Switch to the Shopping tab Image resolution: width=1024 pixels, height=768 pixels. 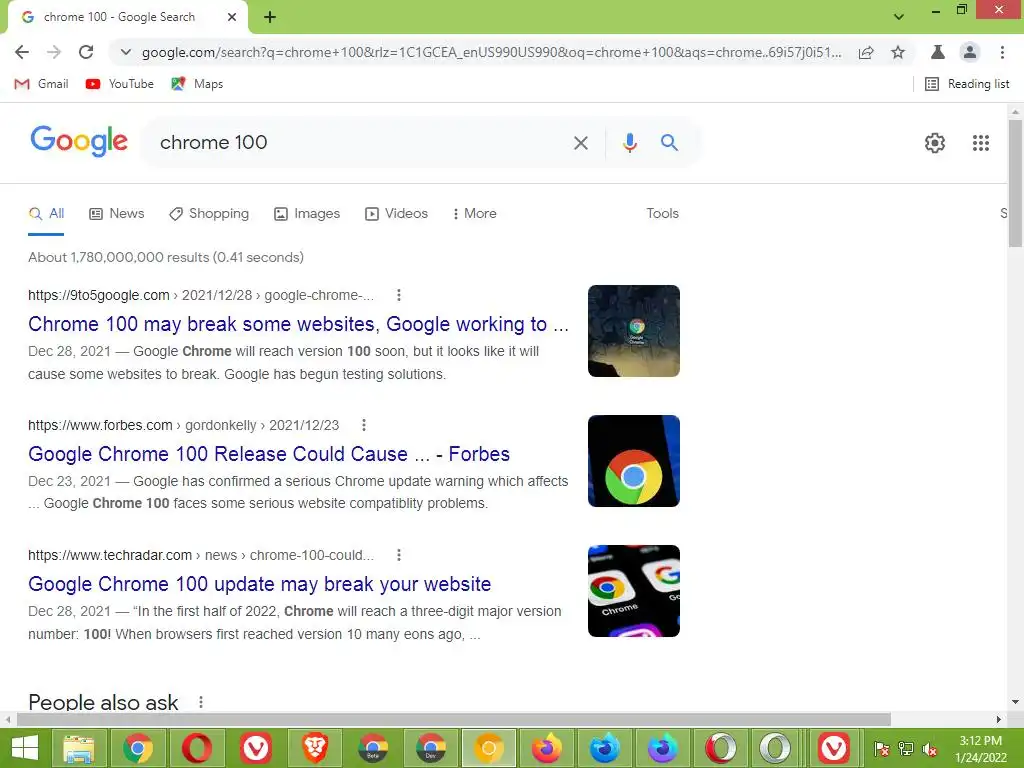pos(208,214)
